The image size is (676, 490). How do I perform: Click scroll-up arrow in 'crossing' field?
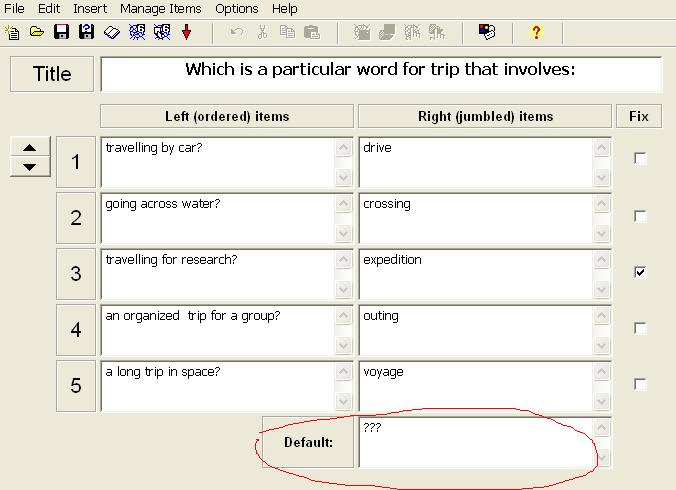pos(601,204)
